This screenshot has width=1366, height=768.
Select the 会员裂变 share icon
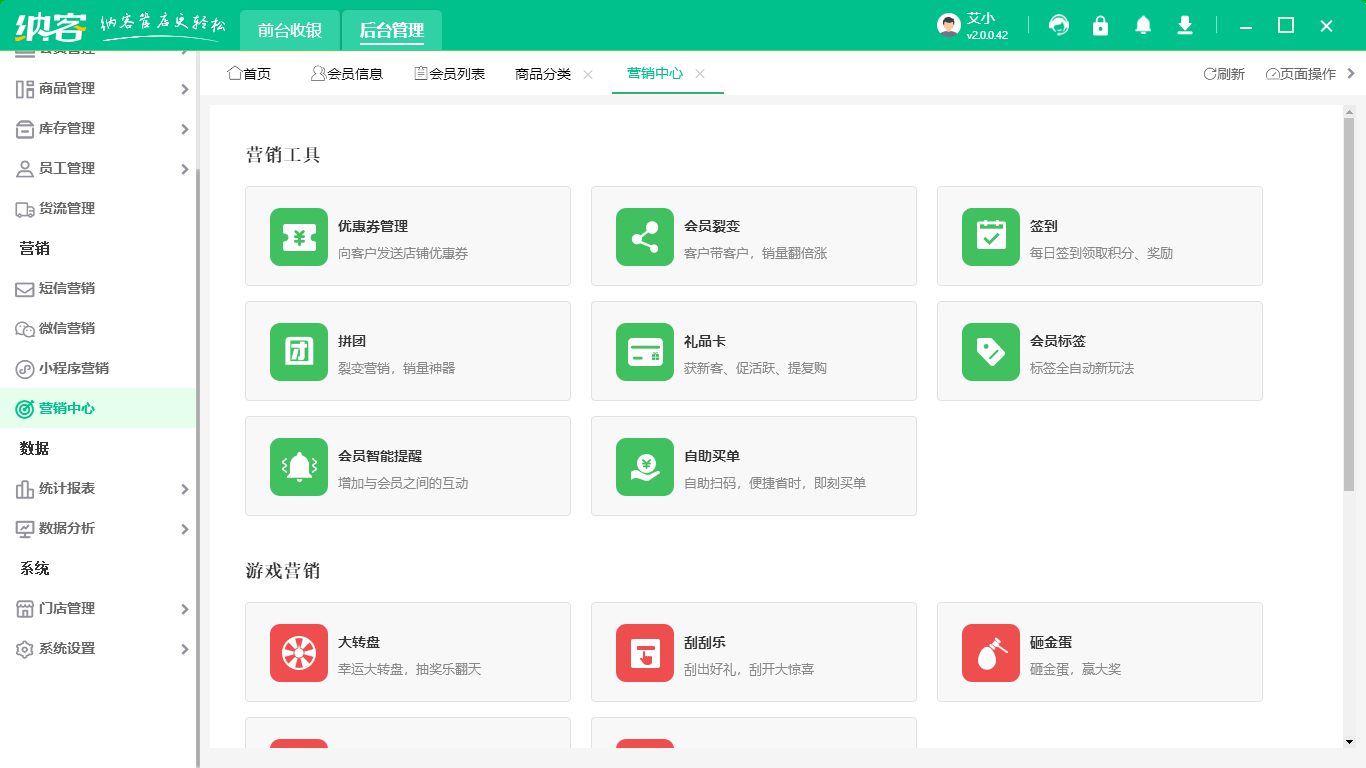[644, 236]
